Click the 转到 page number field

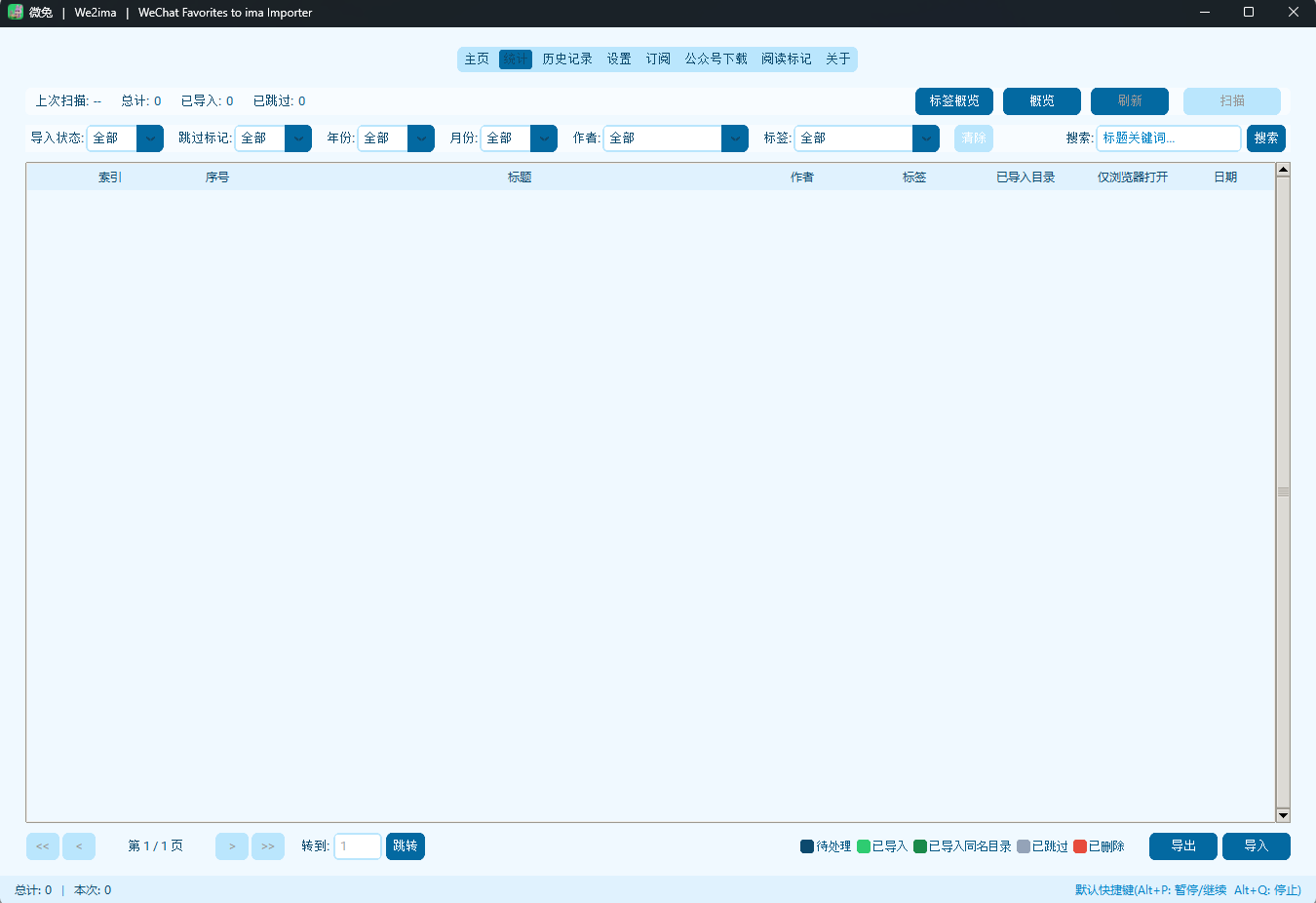coord(358,846)
